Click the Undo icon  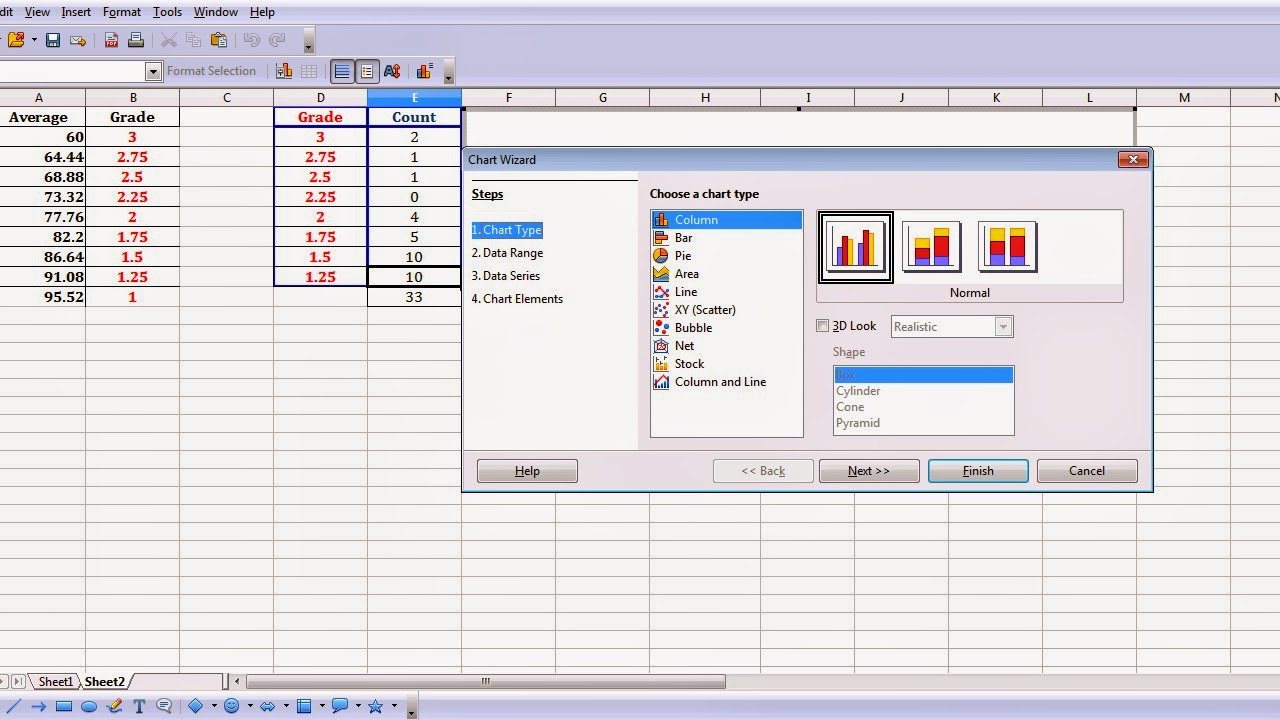pyautogui.click(x=253, y=40)
